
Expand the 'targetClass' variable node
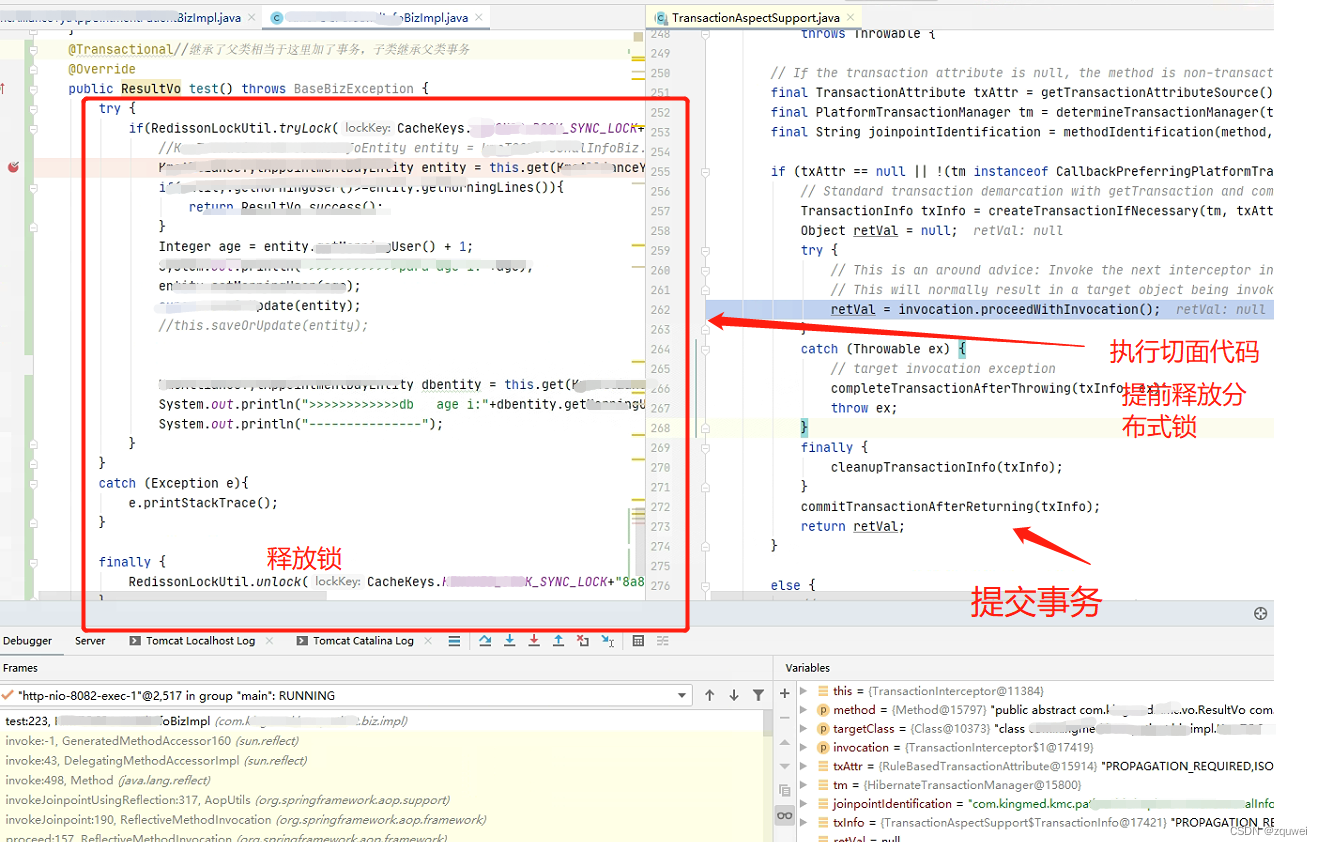pyautogui.click(x=804, y=729)
